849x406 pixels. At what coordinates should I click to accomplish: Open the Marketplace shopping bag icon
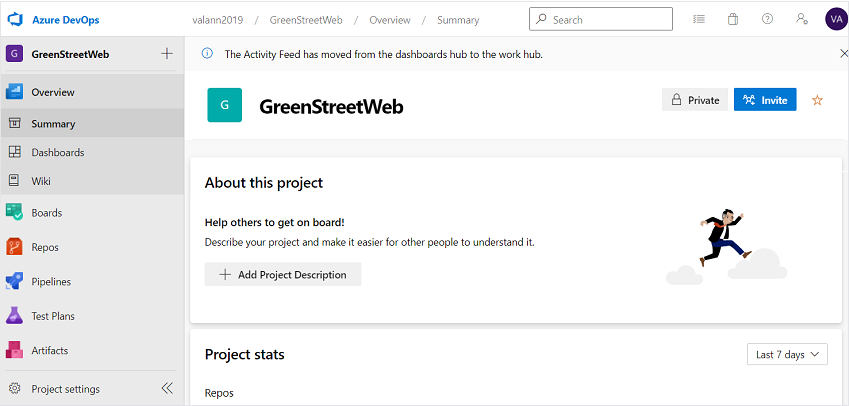pos(733,19)
